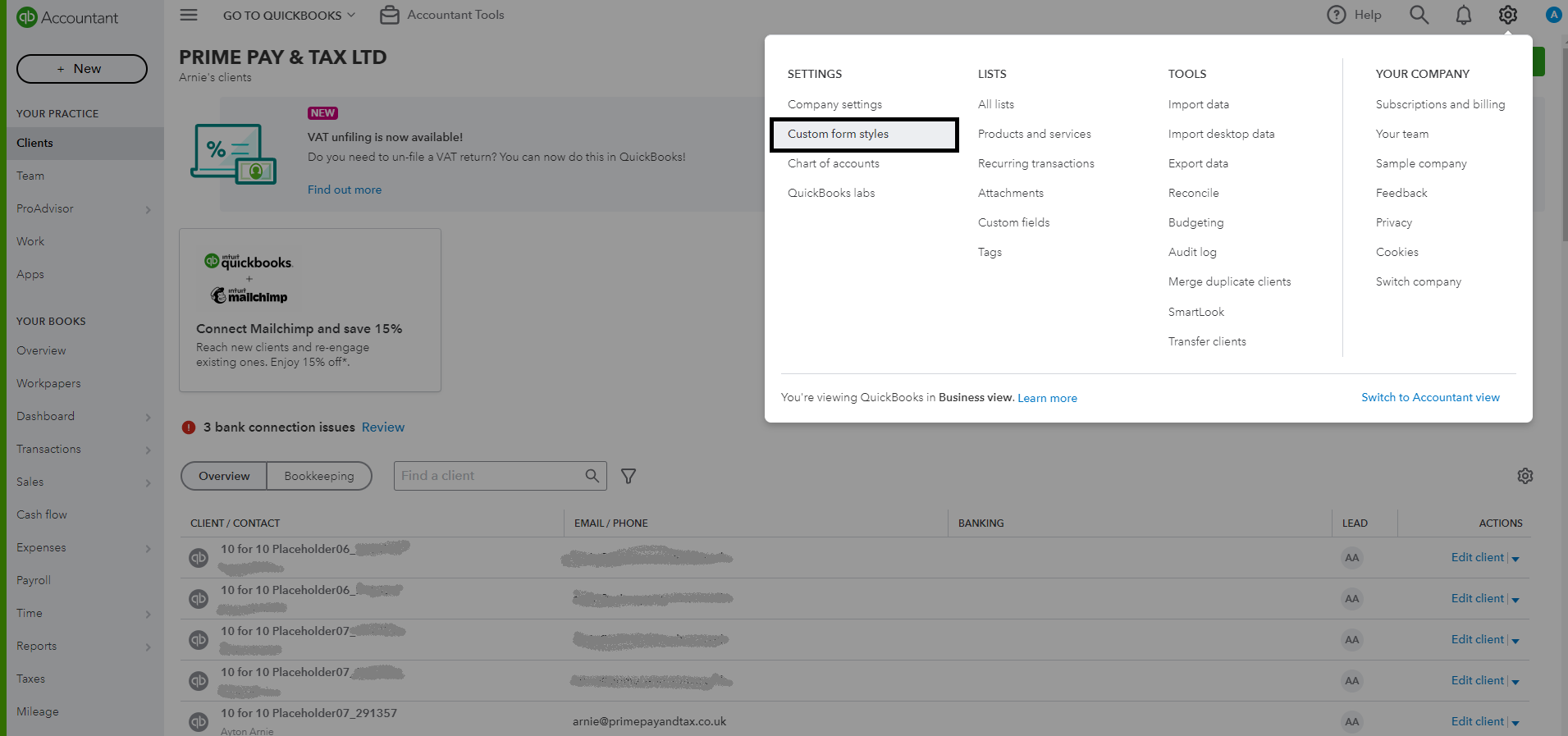Open Transfer clients tool

click(x=1206, y=341)
